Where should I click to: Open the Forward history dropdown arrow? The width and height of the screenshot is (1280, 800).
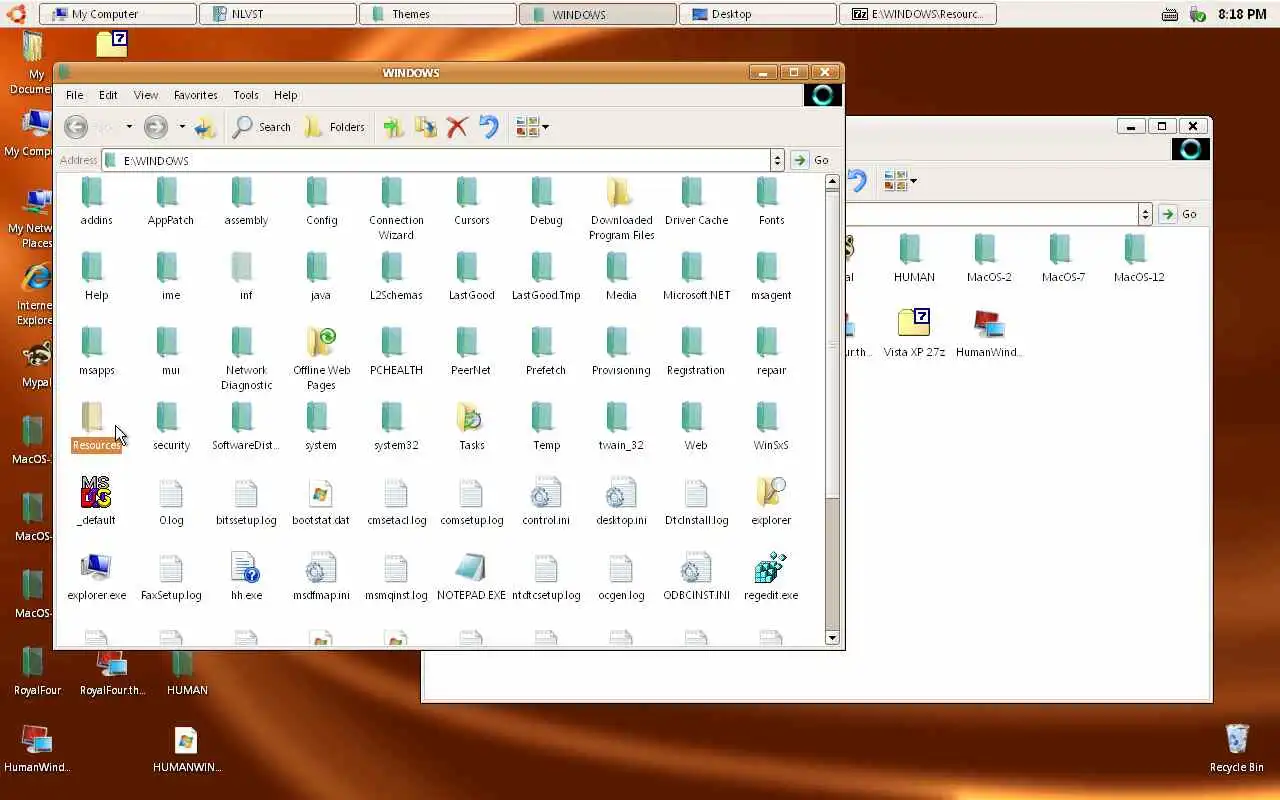[182, 127]
